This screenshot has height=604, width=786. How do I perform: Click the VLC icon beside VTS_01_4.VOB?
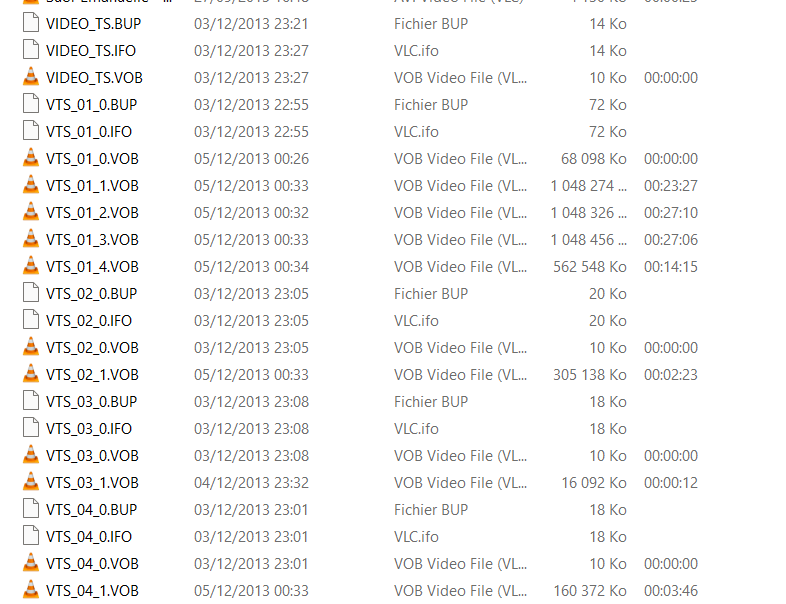[x=31, y=267]
